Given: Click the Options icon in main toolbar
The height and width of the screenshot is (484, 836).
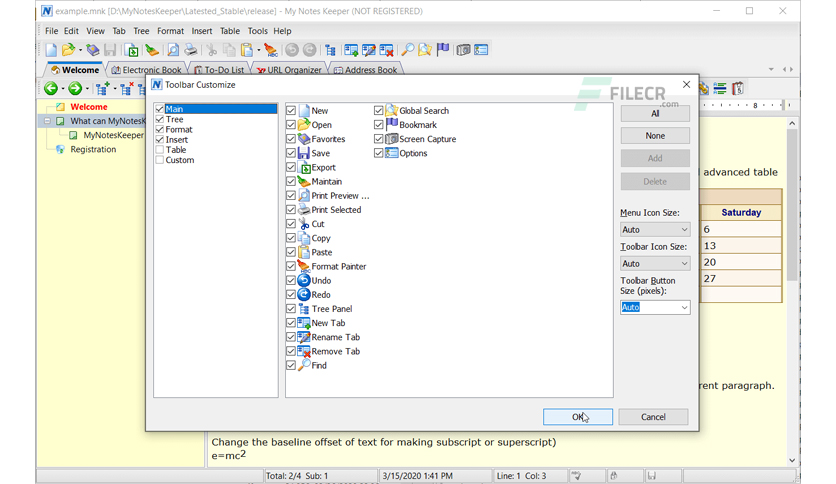Looking at the screenshot, I should click(481, 50).
